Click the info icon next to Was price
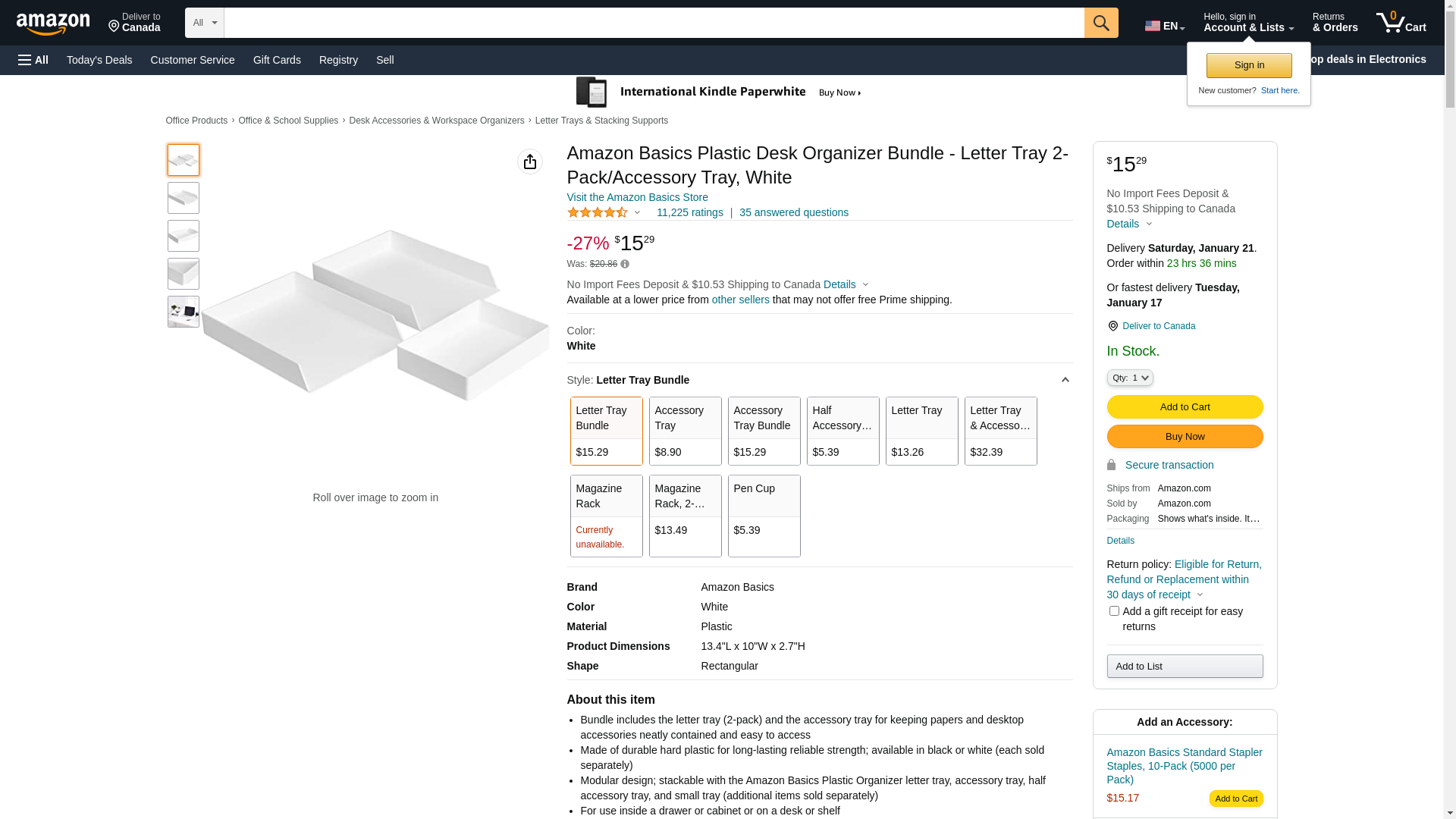The image size is (1456, 819). tap(625, 264)
